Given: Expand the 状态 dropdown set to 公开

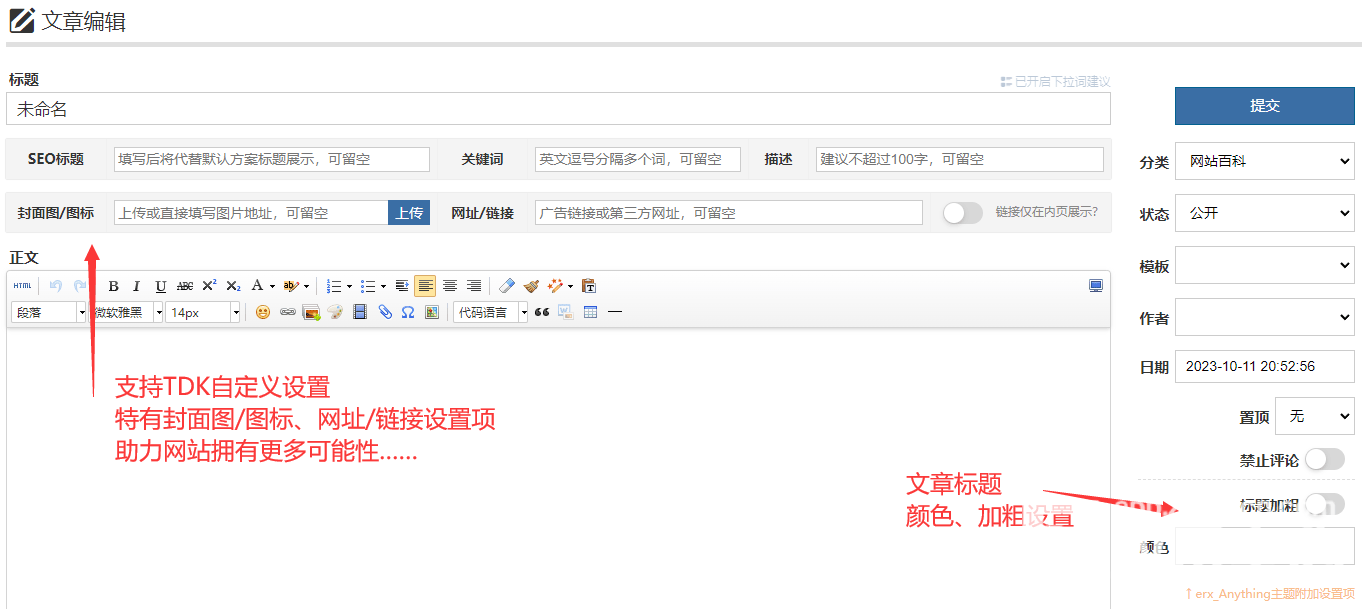Looking at the screenshot, I should 1264,213.
